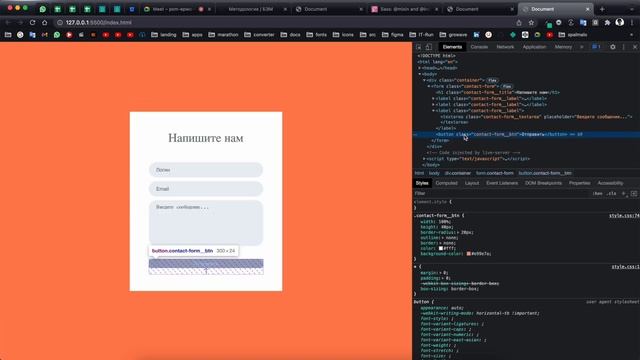
Task: Switch to the pinned WhatsApp tab
Action: coord(43,9)
